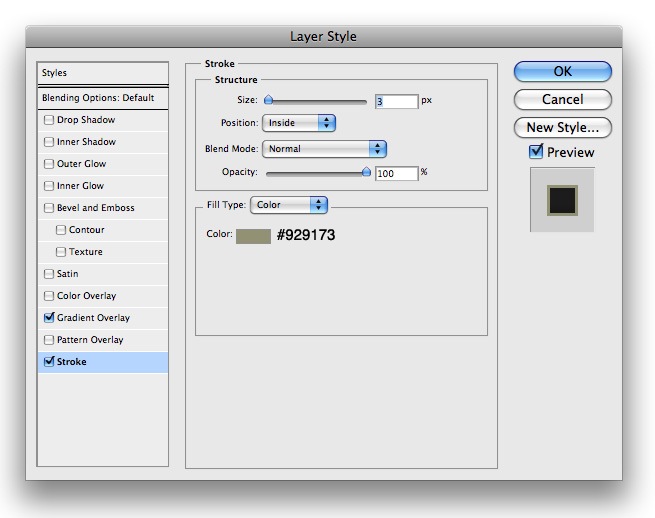Image resolution: width=655 pixels, height=518 pixels.
Task: Click the Size slider handle
Action: click(x=268, y=100)
